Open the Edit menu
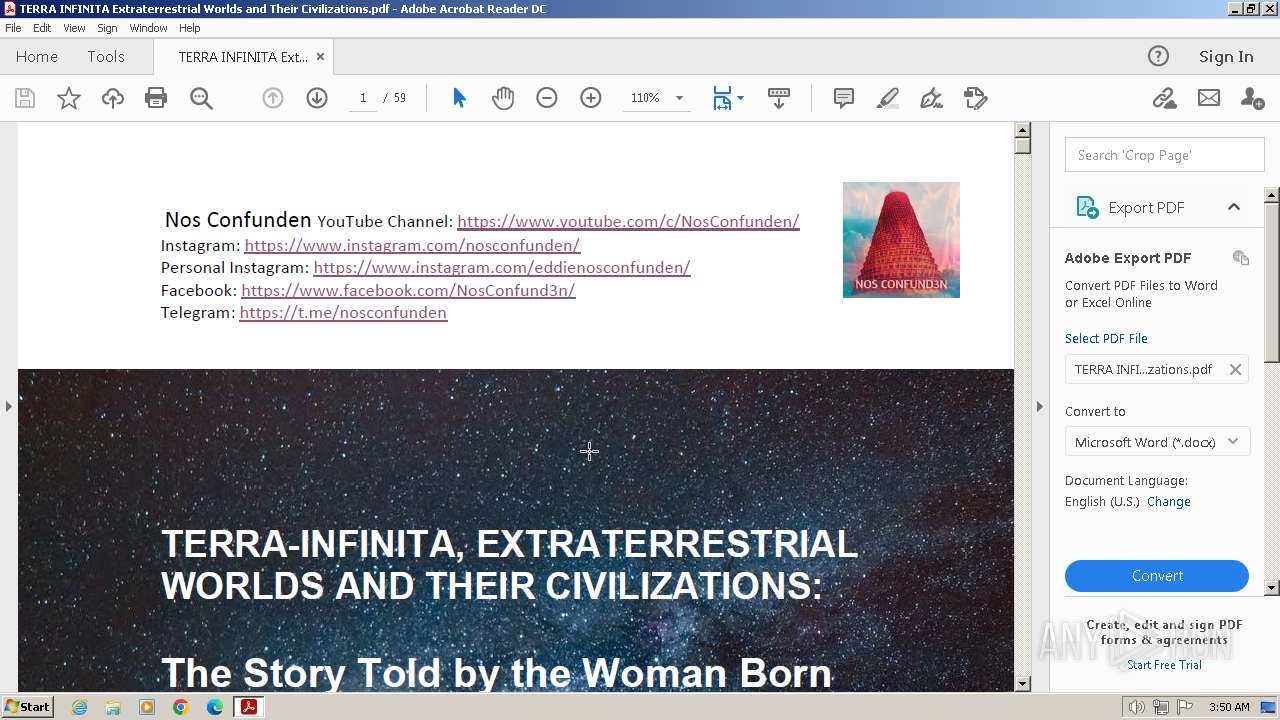The image size is (1280, 720). [x=42, y=28]
